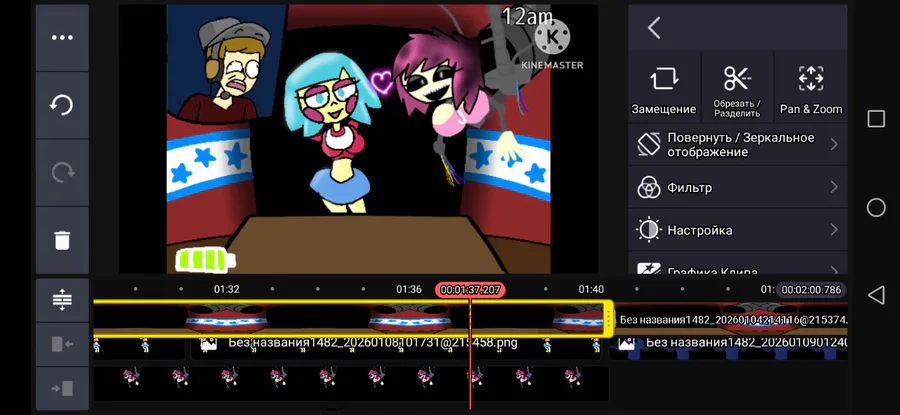The height and width of the screenshot is (415, 900).
Task: Tap the redo arrow icon
Action: tap(62, 173)
